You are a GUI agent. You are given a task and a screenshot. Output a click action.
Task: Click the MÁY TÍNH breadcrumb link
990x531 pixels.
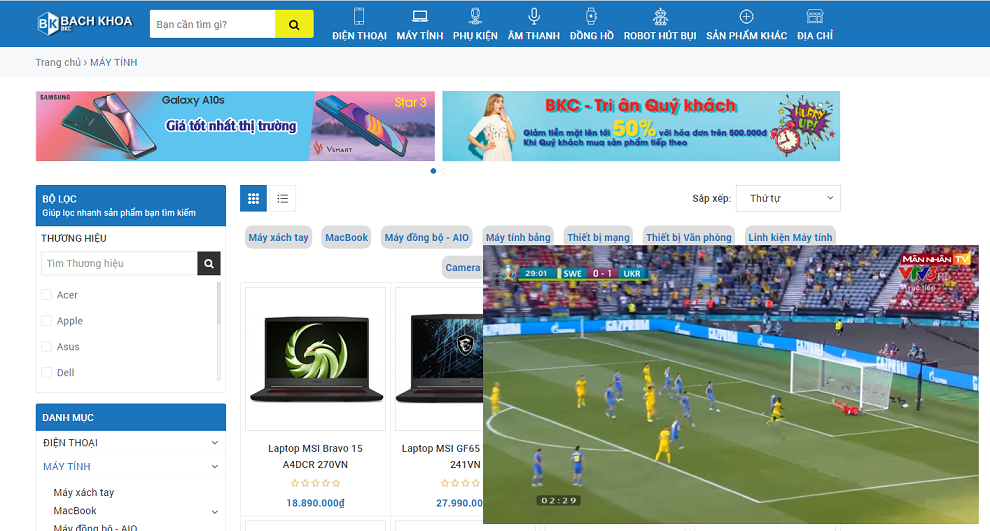(114, 62)
